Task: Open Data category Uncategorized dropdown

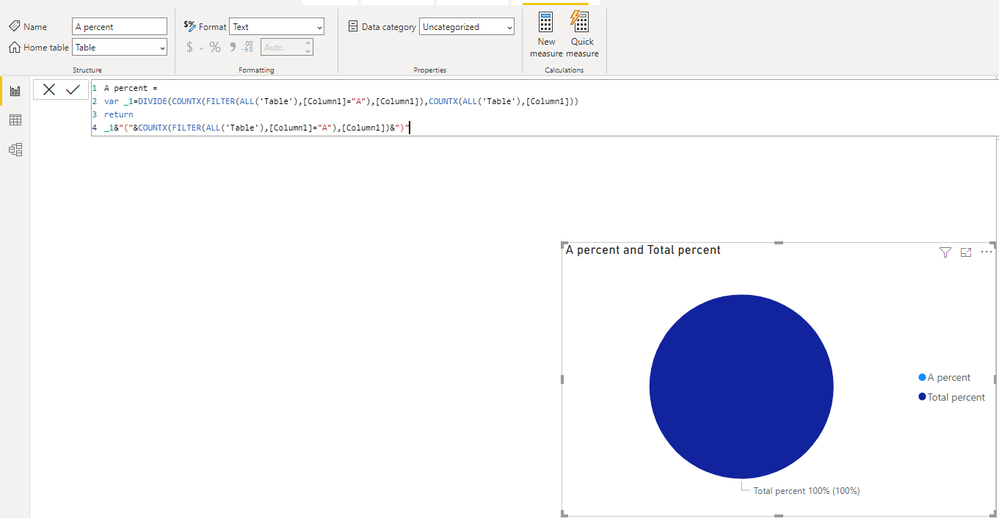Action: (466, 26)
